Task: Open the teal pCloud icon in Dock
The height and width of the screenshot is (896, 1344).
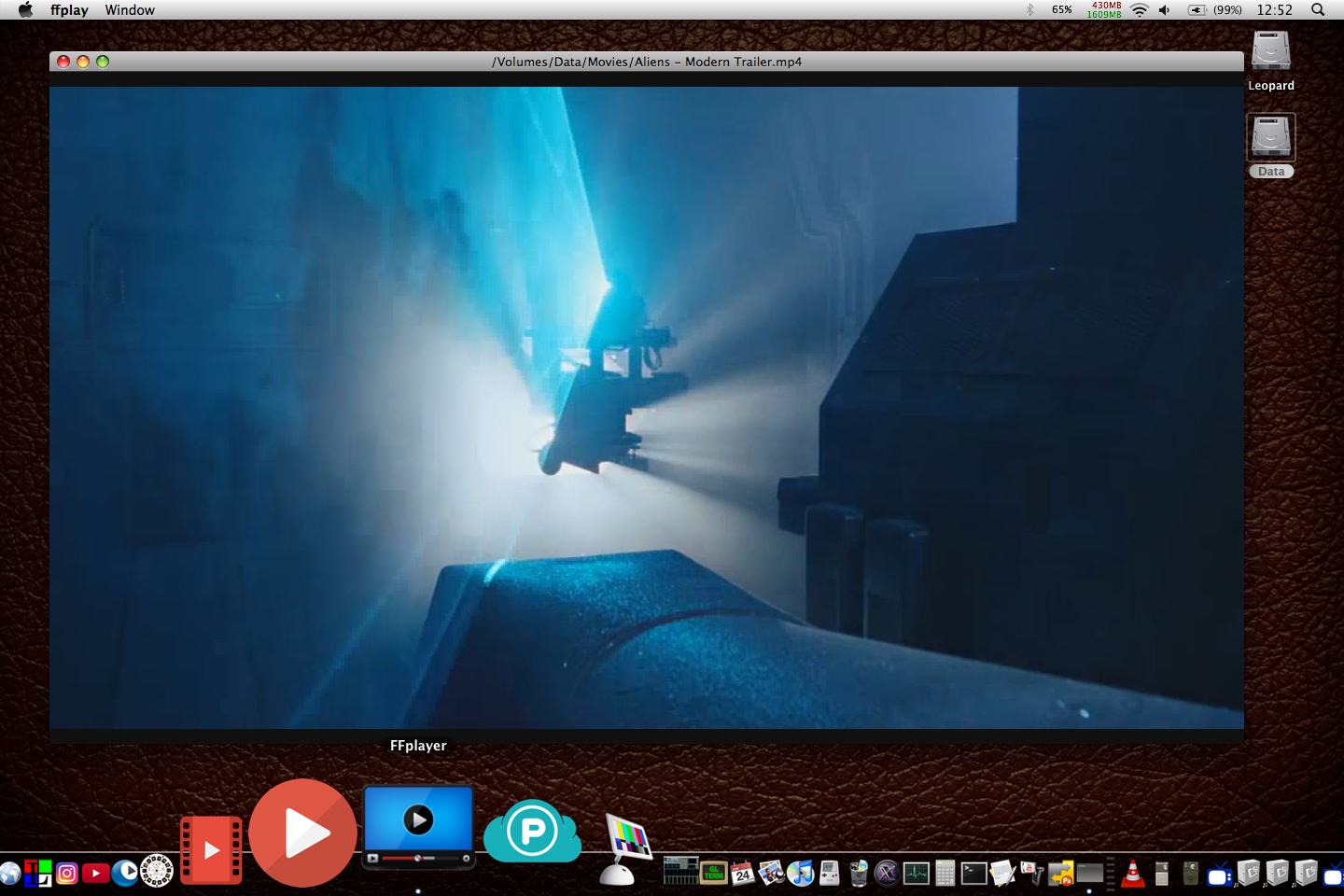Action: pyautogui.click(x=532, y=831)
